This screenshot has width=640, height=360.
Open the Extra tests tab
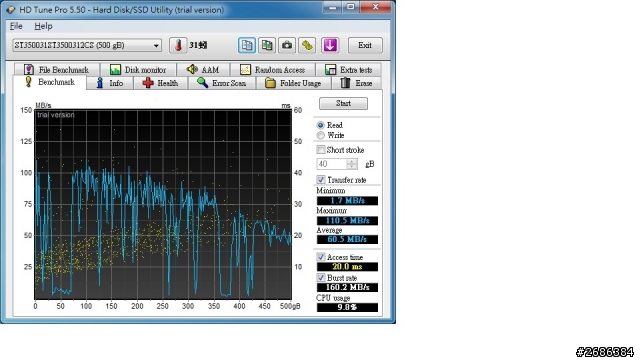[349, 70]
